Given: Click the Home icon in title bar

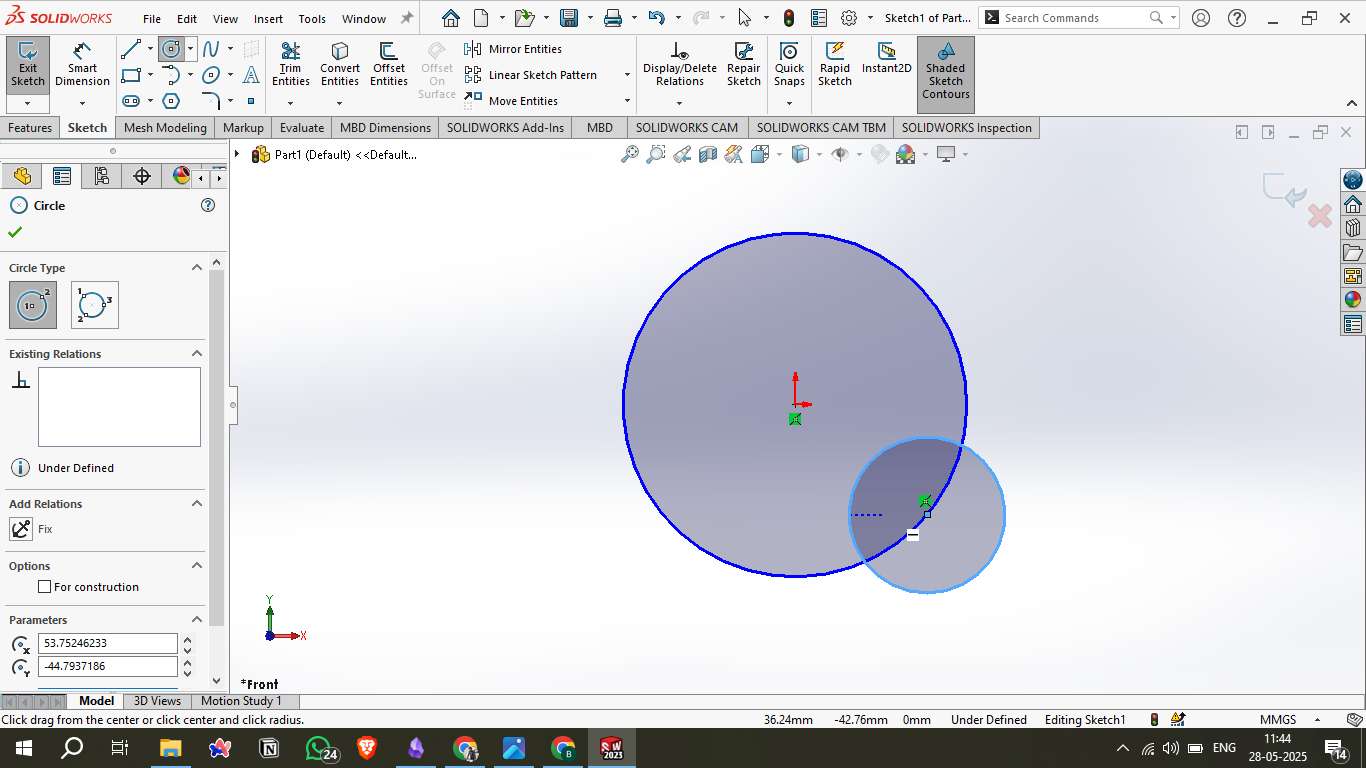Looking at the screenshot, I should pos(451,18).
